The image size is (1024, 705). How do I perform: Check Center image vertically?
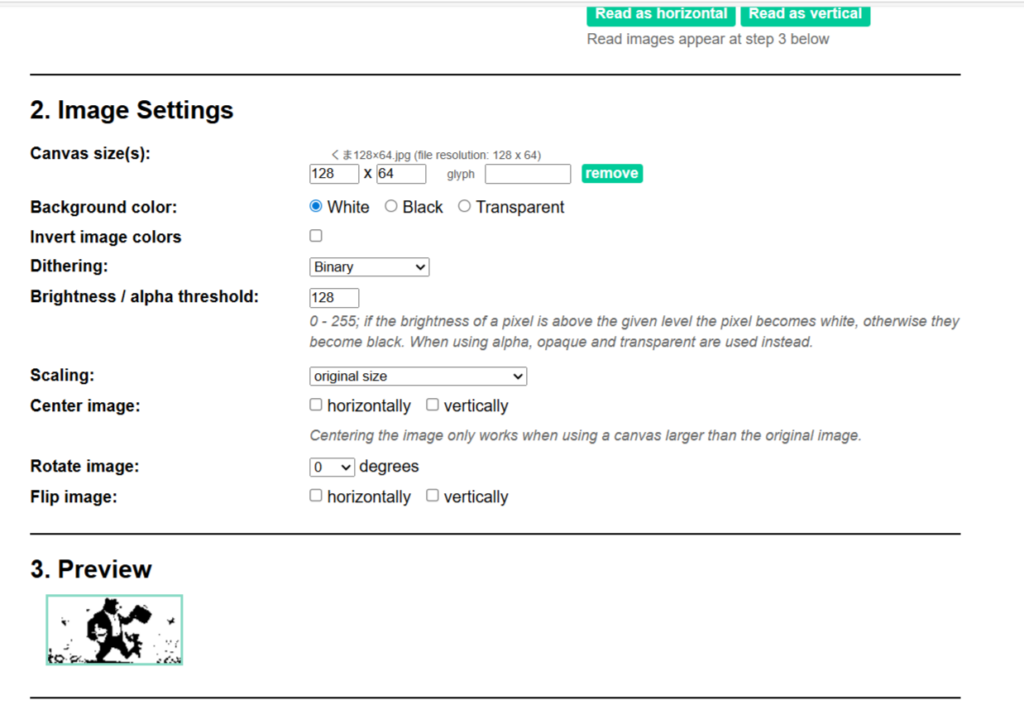[x=432, y=405]
